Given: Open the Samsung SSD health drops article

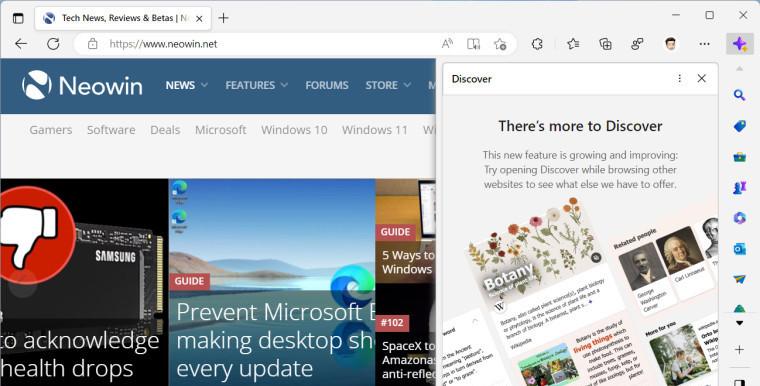Looking at the screenshot, I should pyautogui.click(x=84, y=282).
